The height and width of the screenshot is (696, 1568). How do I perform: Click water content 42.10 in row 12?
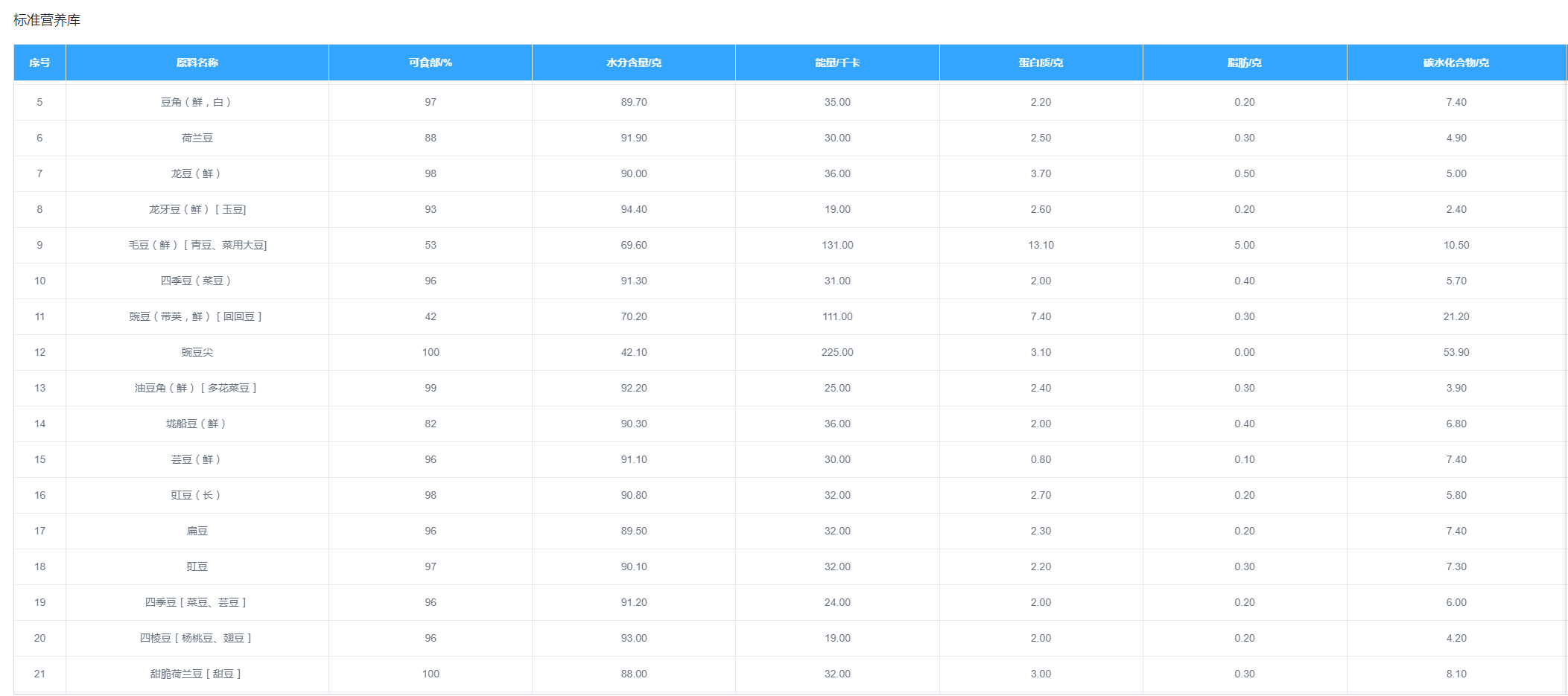point(634,352)
